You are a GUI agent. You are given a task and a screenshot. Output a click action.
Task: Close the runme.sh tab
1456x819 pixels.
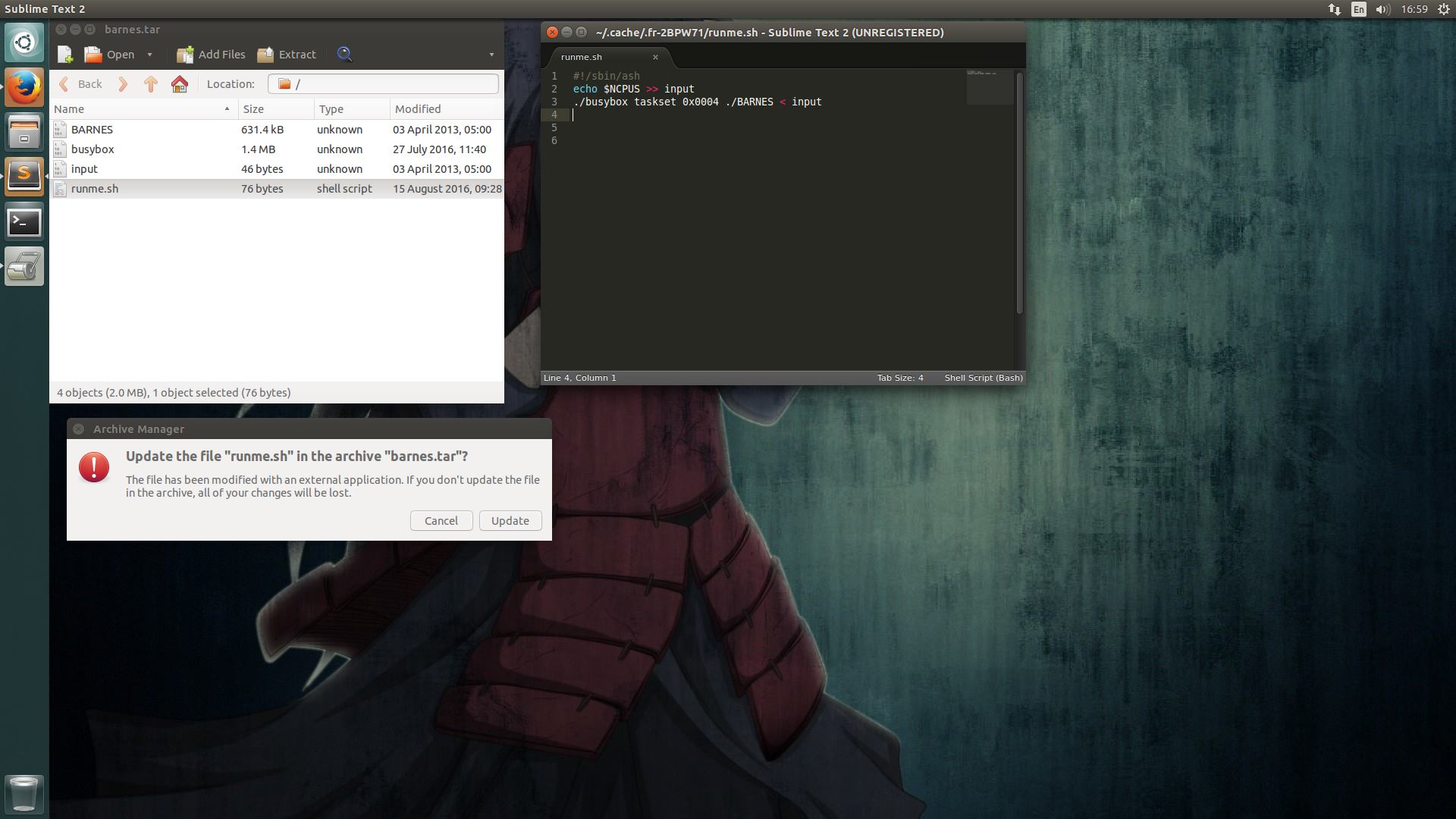655,57
